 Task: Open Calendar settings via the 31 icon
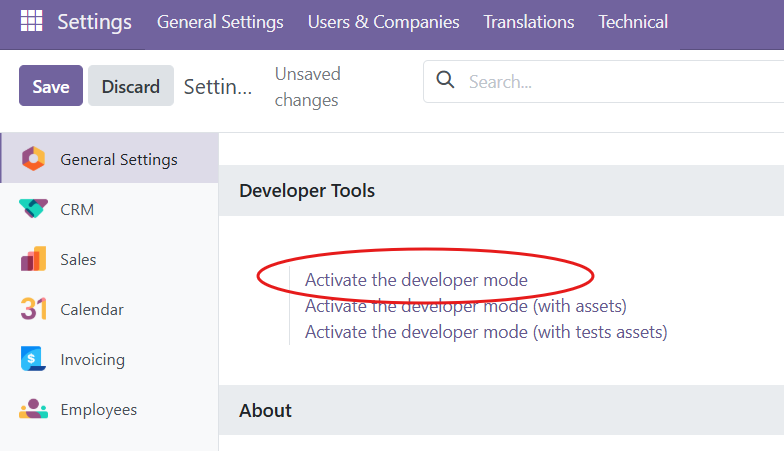click(33, 309)
